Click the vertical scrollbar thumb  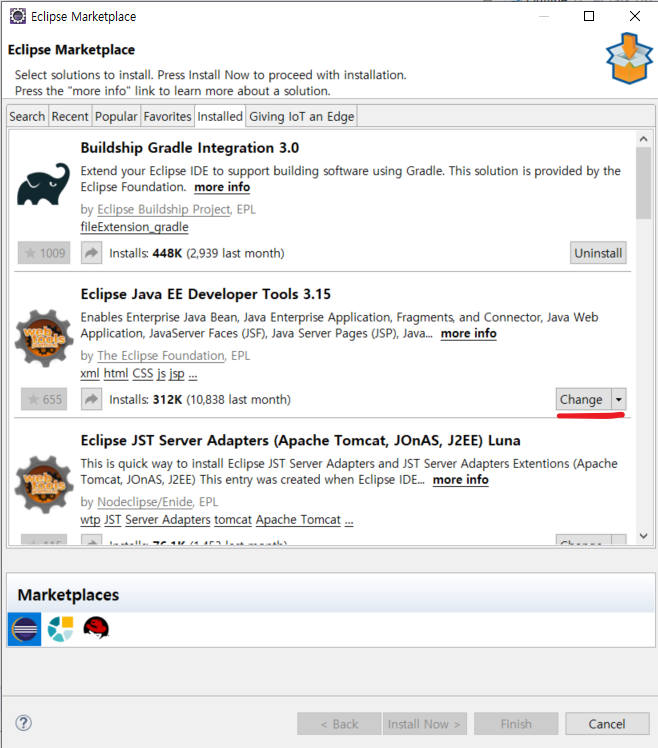tap(643, 183)
